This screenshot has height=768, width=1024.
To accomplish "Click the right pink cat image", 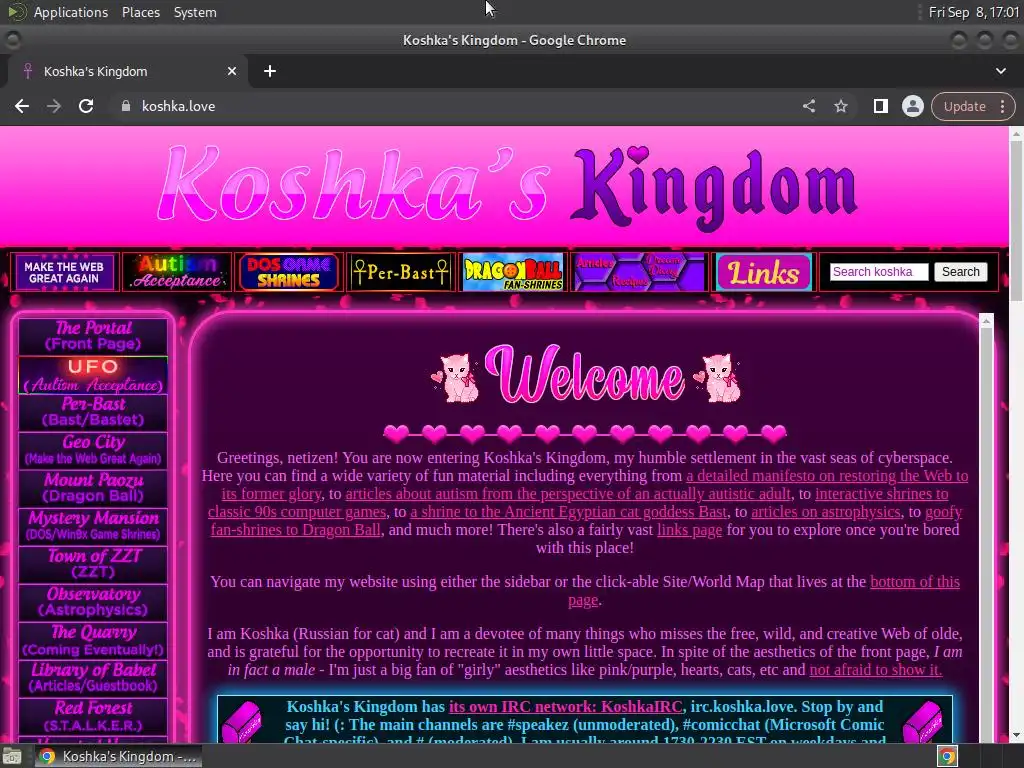I will click(x=718, y=379).
